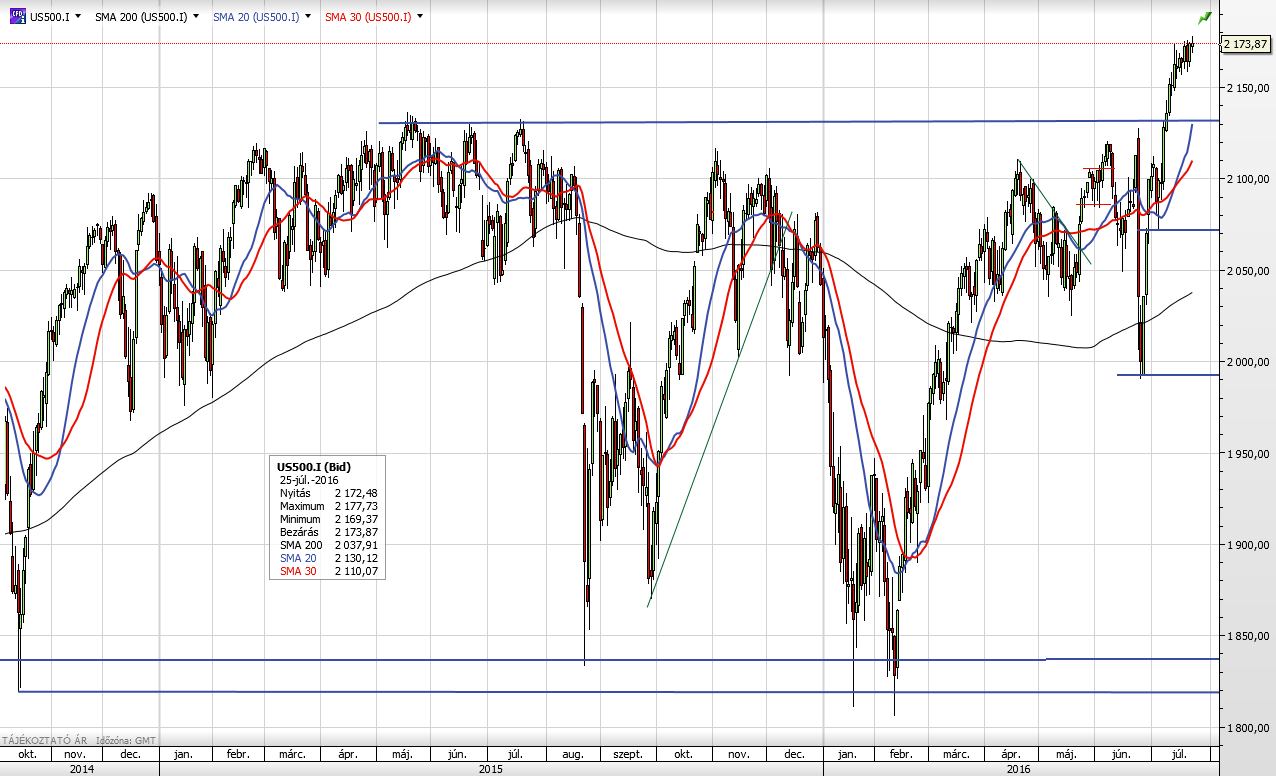Click the Időzóna: GMT status text

(x=125, y=740)
